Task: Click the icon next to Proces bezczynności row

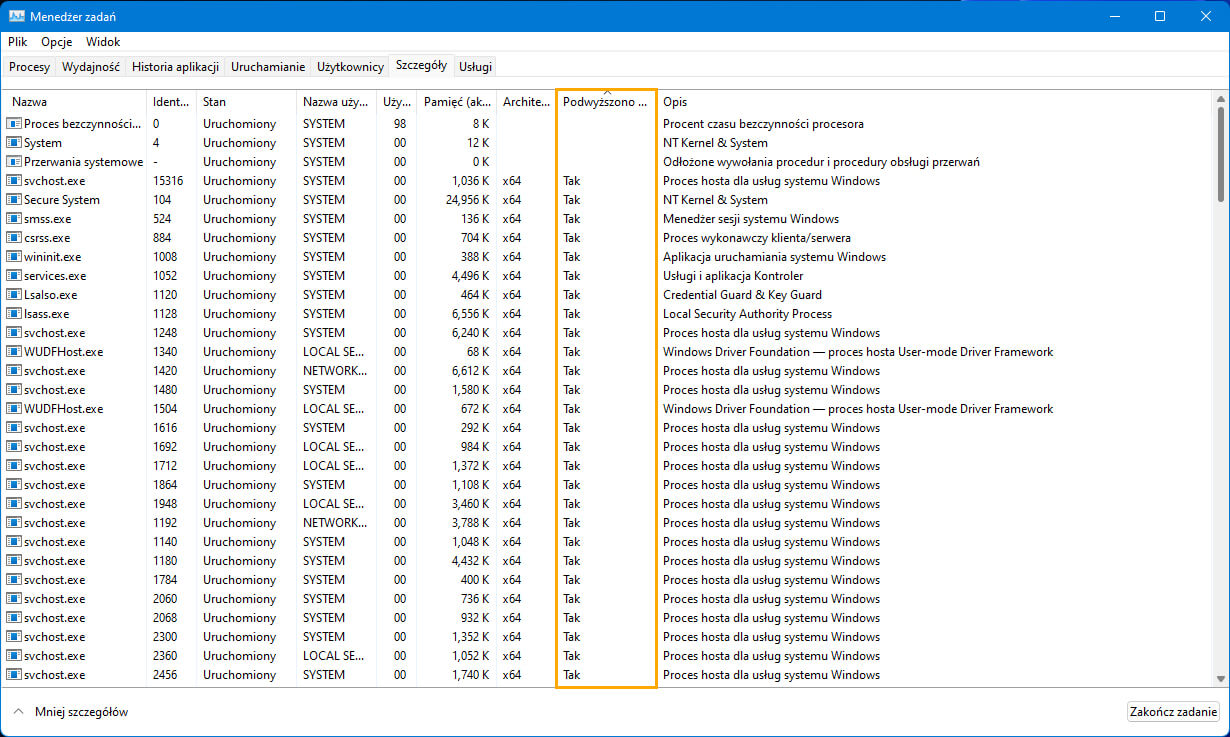Action: coord(14,124)
